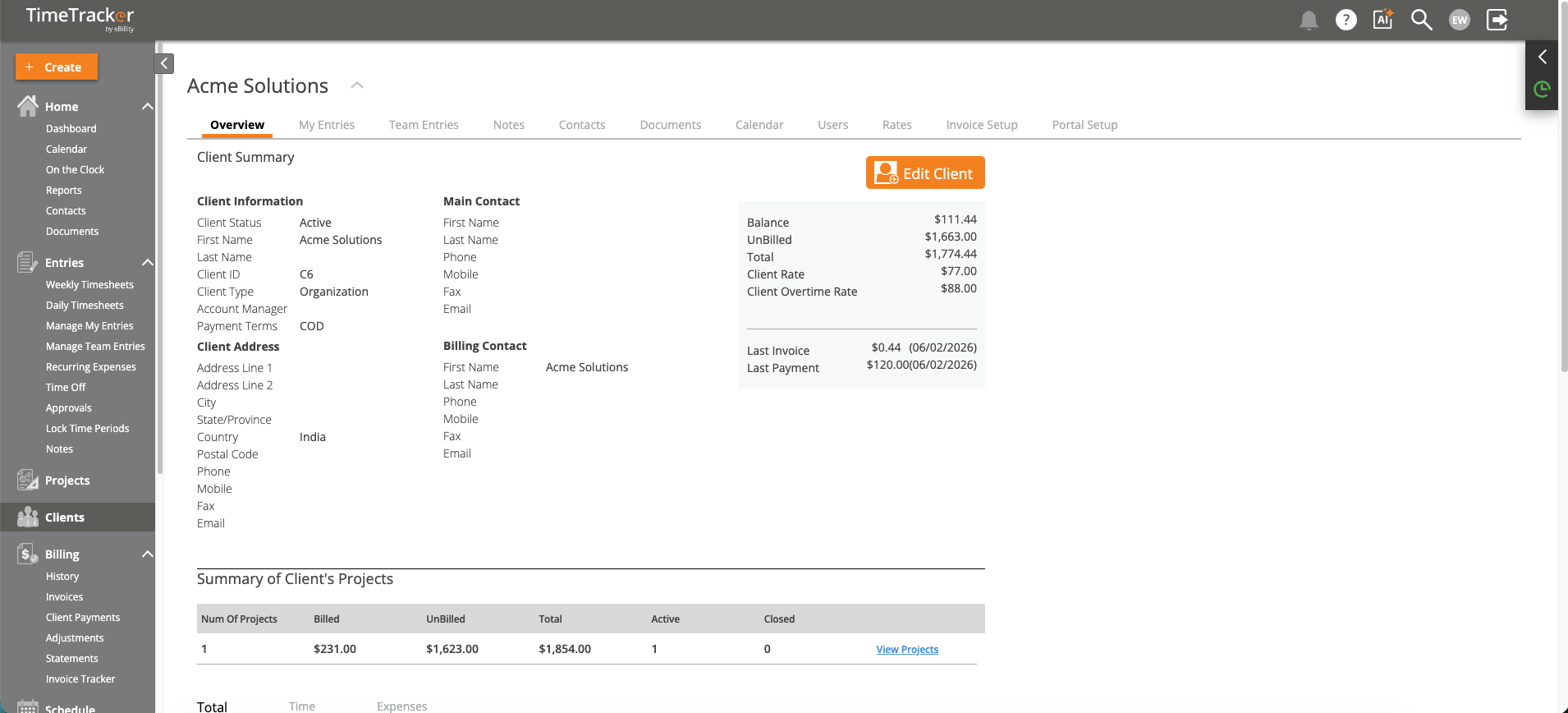Open the client Notes tab
Image resolution: width=1568 pixels, height=713 pixels.
click(509, 125)
